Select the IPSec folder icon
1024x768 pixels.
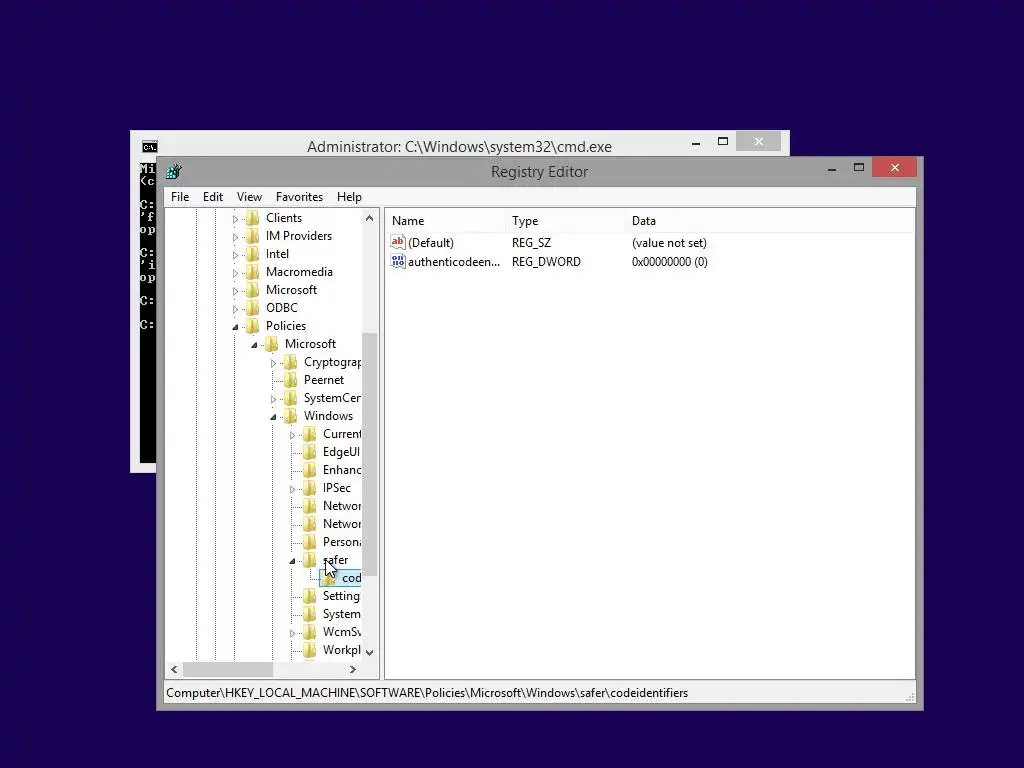(x=310, y=488)
